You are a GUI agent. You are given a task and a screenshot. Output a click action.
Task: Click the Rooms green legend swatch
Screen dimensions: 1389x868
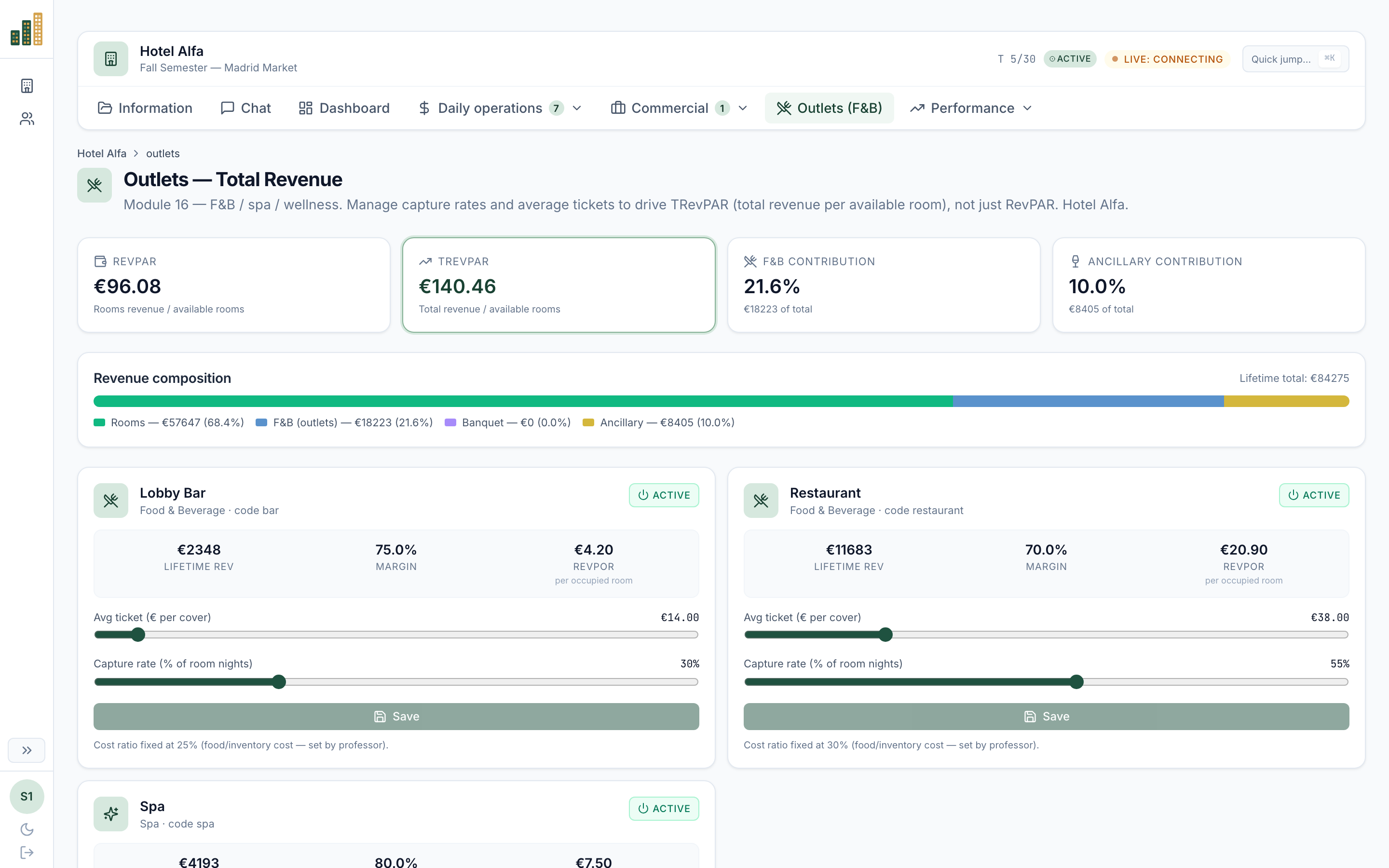[x=99, y=422]
